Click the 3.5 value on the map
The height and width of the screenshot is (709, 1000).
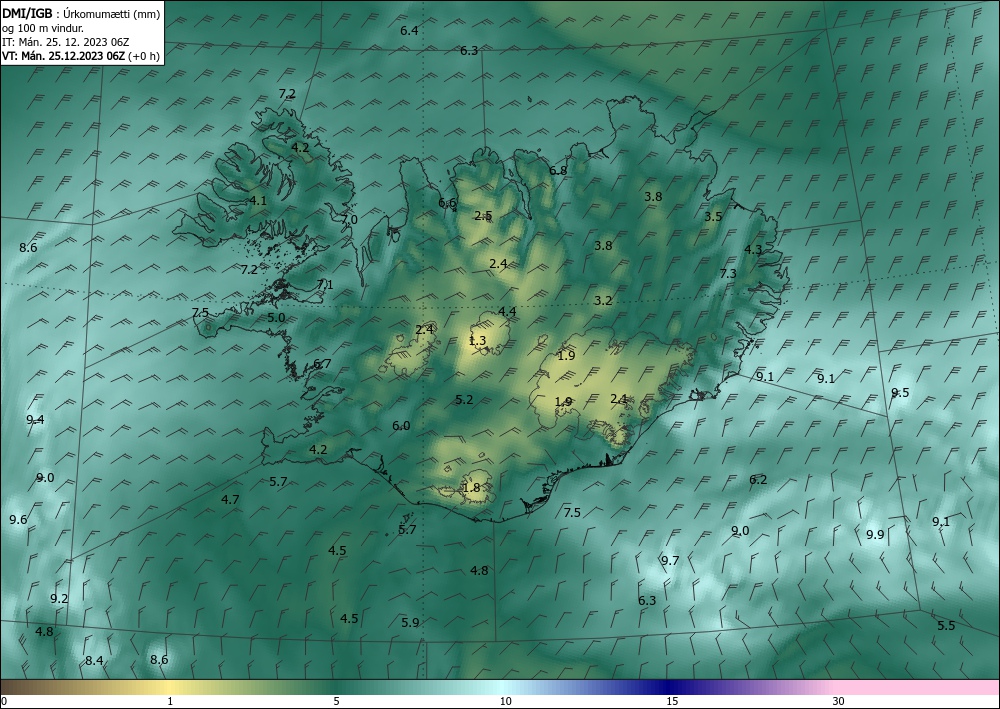point(713,217)
